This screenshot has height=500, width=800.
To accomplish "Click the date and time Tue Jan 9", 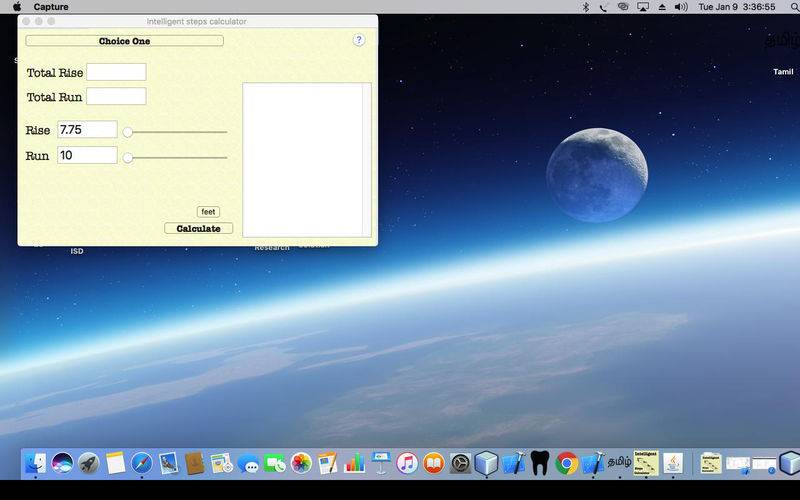I will tap(736, 7).
